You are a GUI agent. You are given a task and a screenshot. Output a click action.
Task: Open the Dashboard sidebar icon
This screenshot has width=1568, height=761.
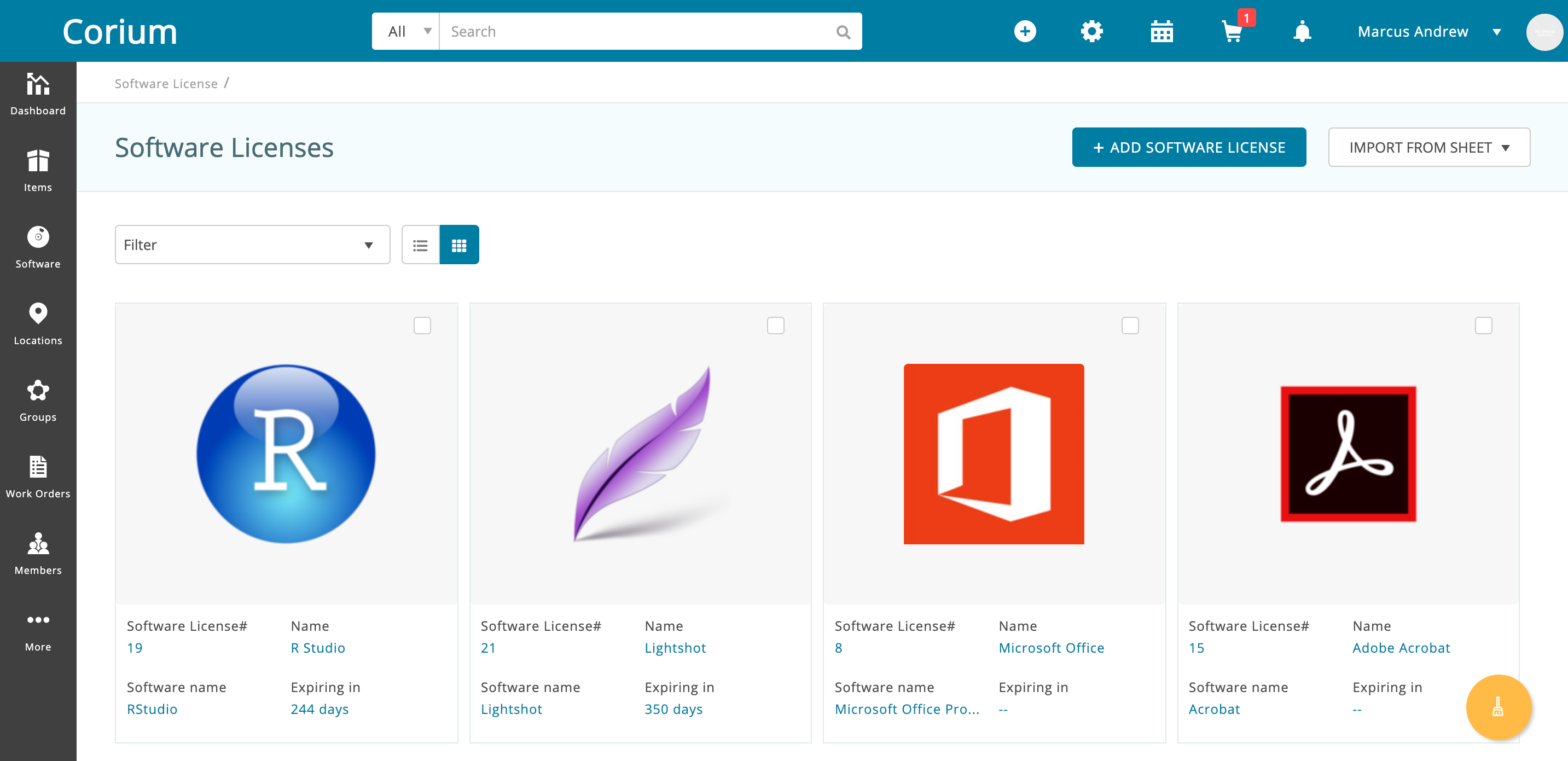pyautogui.click(x=38, y=94)
